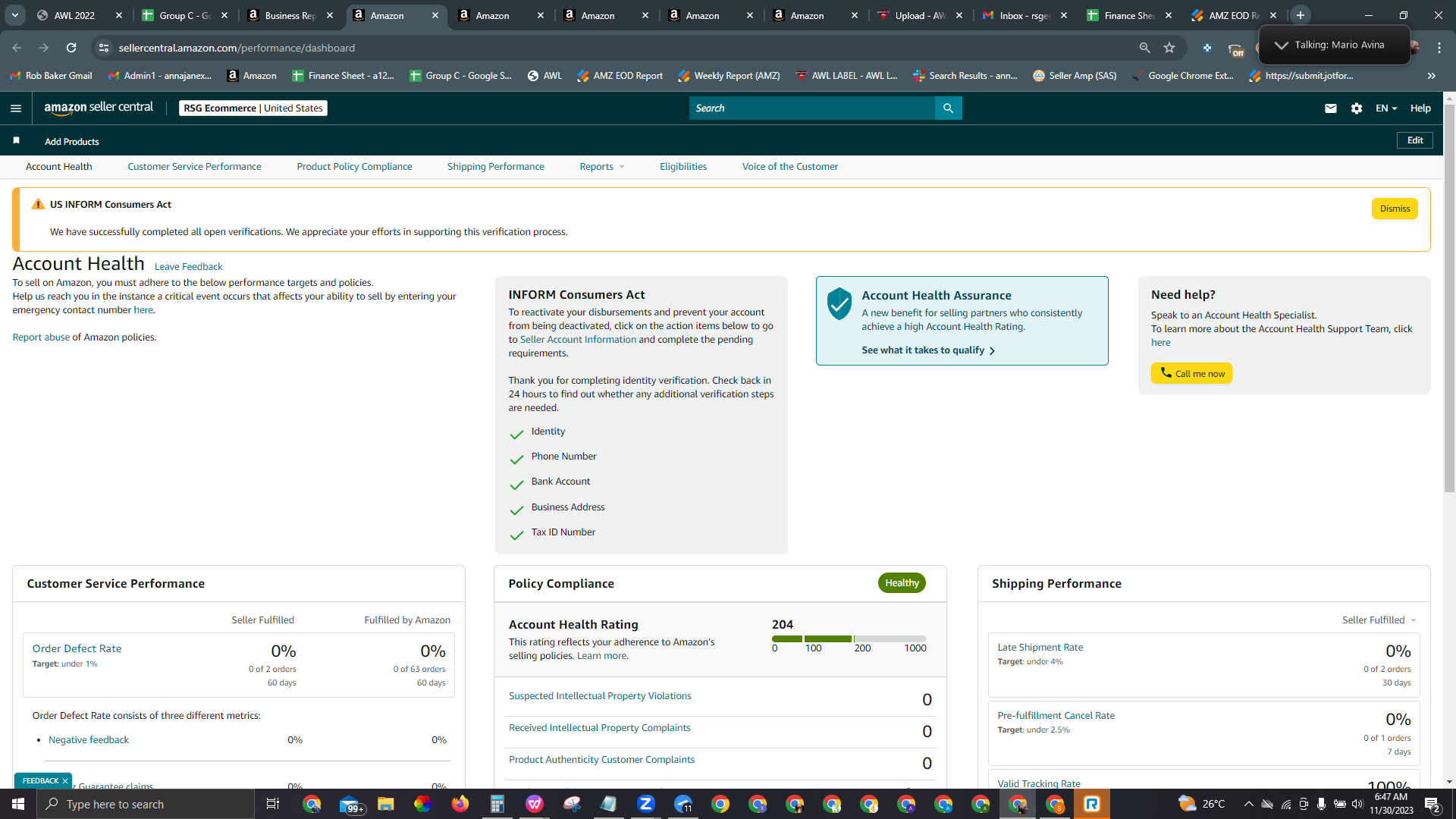Switch to the Account Health tab
This screenshot has width=1456, height=819.
coord(59,167)
